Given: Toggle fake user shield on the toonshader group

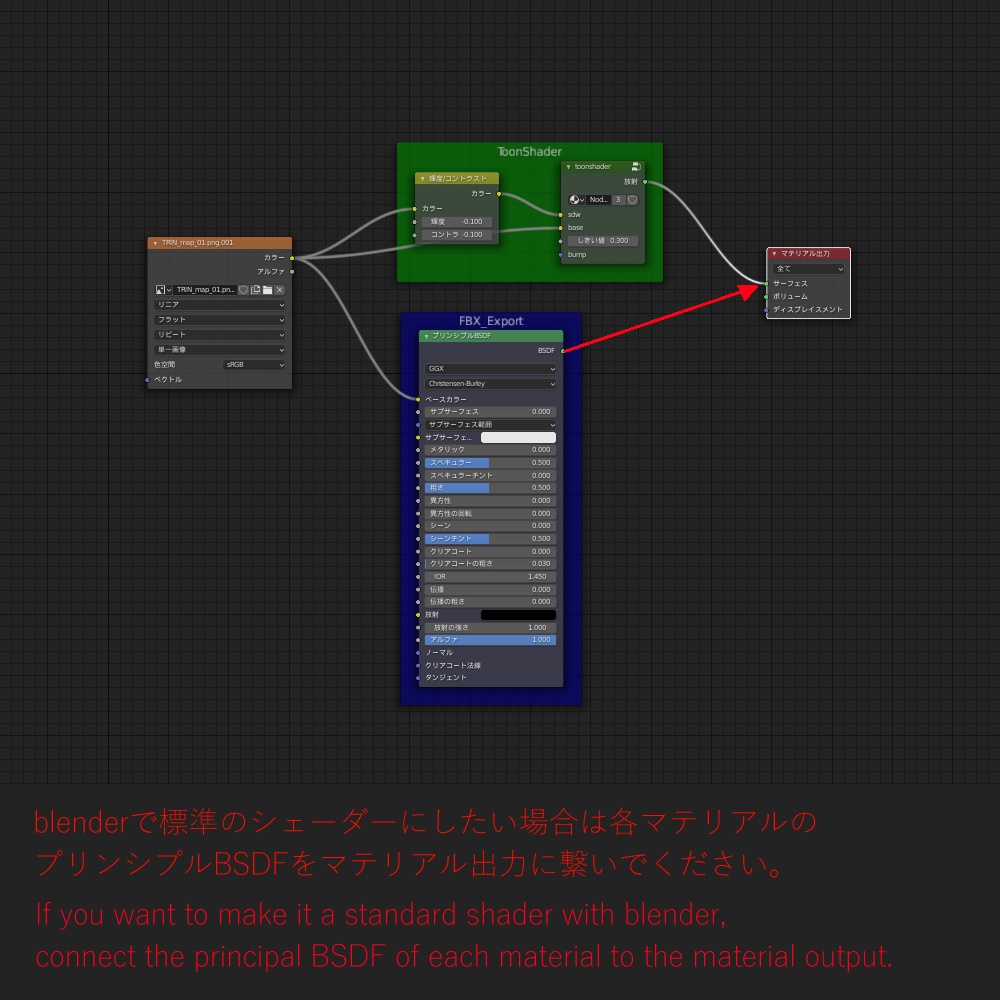Looking at the screenshot, I should pyautogui.click(x=632, y=200).
